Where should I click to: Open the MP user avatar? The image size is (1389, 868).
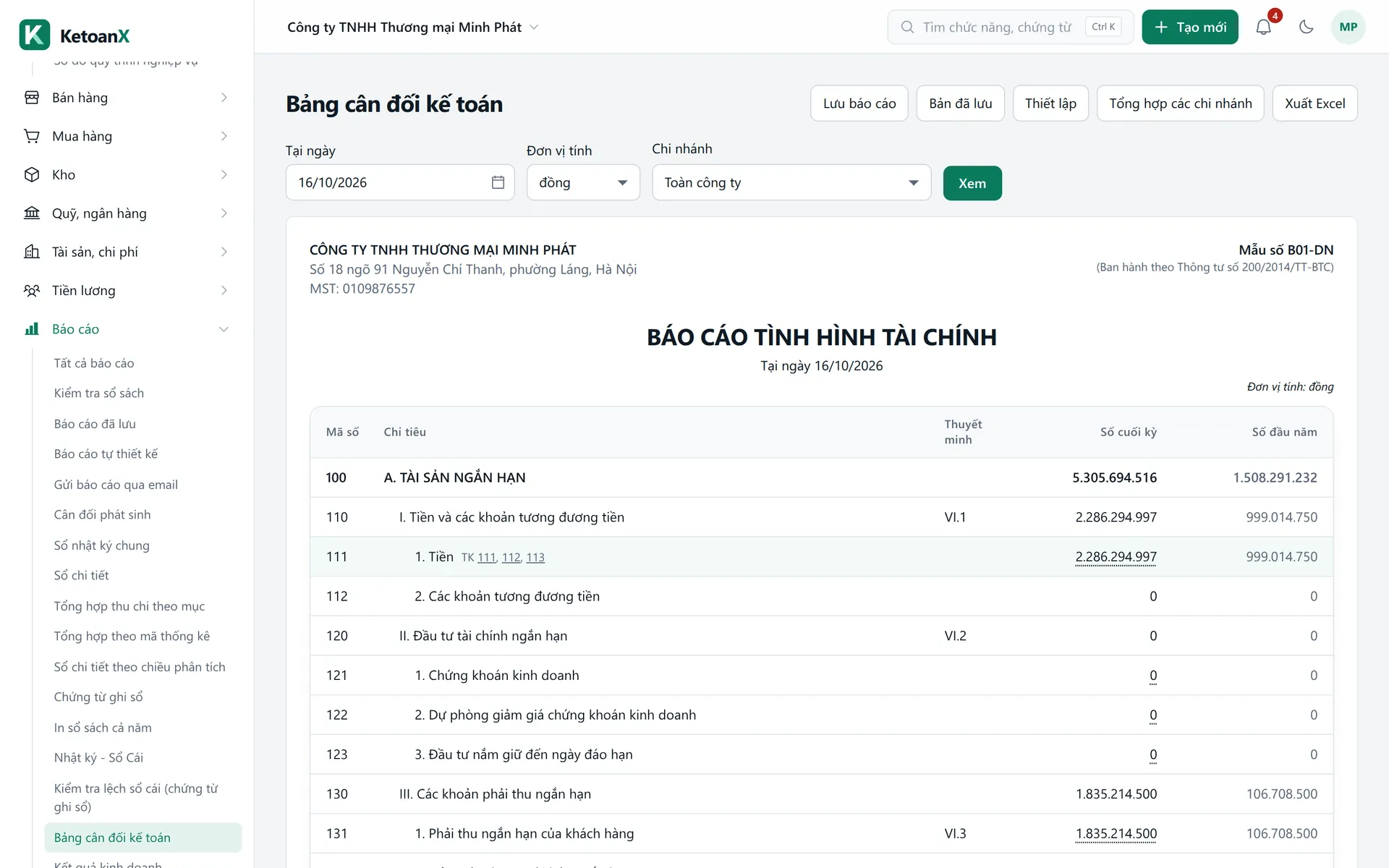point(1348,27)
